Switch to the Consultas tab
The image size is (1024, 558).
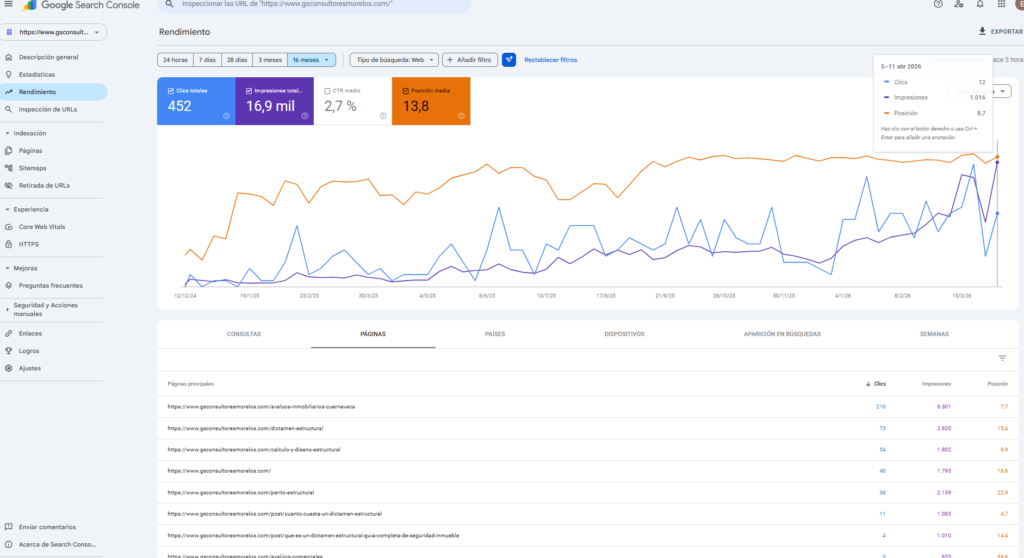coord(244,334)
